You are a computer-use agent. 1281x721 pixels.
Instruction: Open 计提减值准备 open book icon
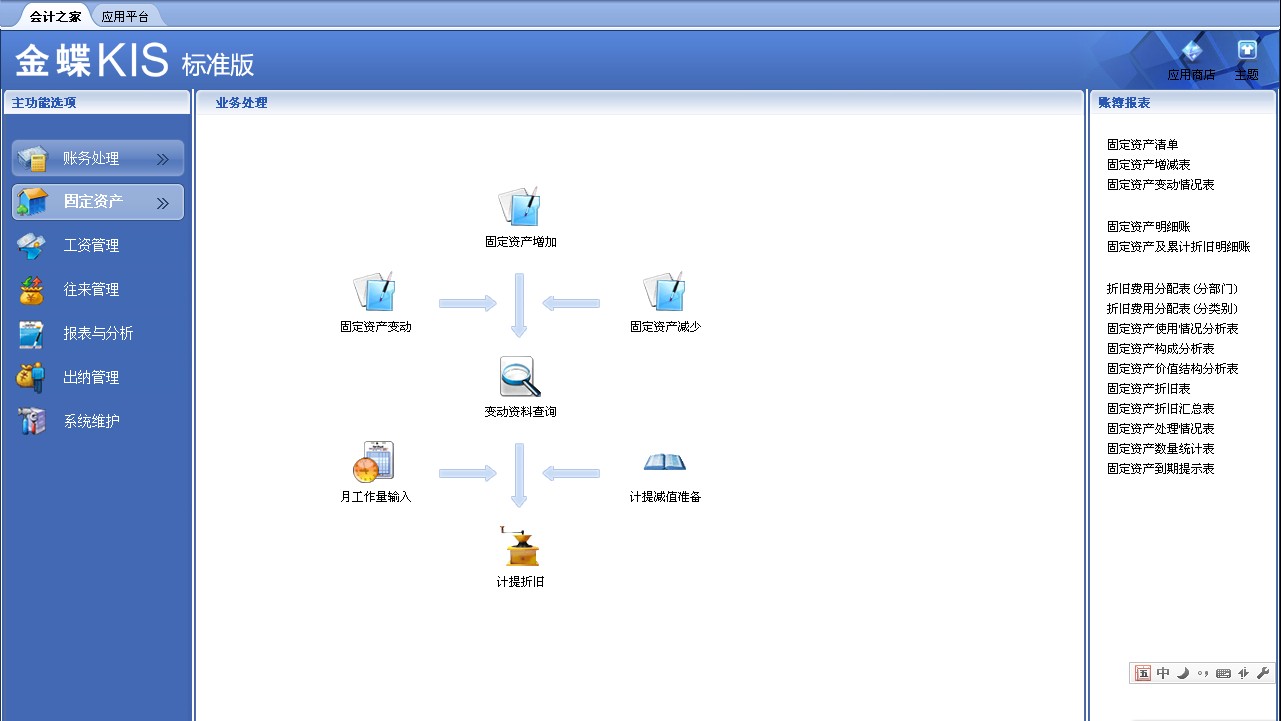click(664, 461)
